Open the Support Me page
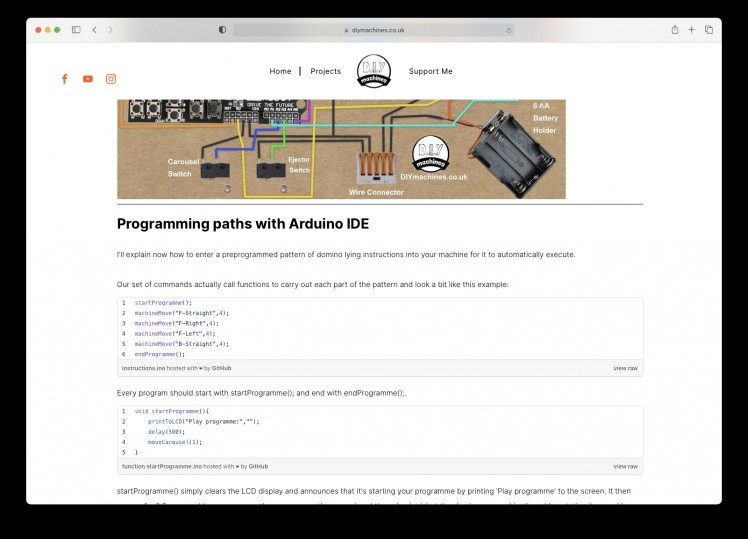This screenshot has height=539, width=748. pyautogui.click(x=430, y=71)
